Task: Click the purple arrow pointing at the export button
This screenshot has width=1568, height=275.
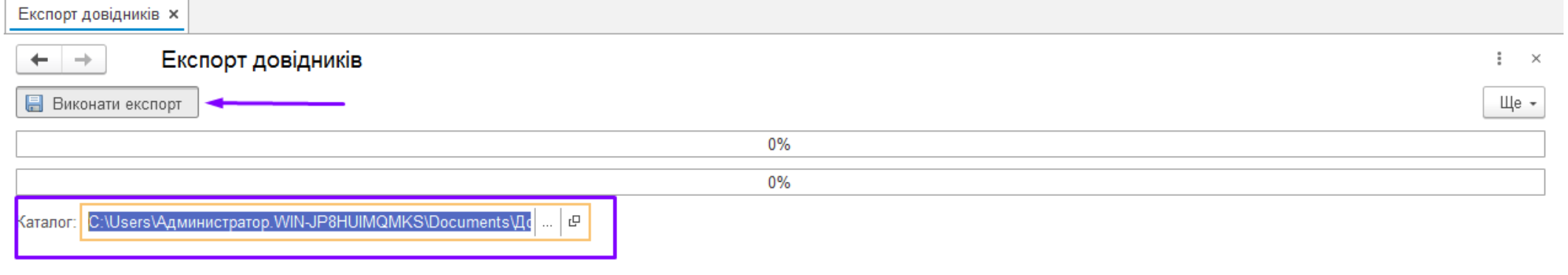Action: click(x=275, y=103)
